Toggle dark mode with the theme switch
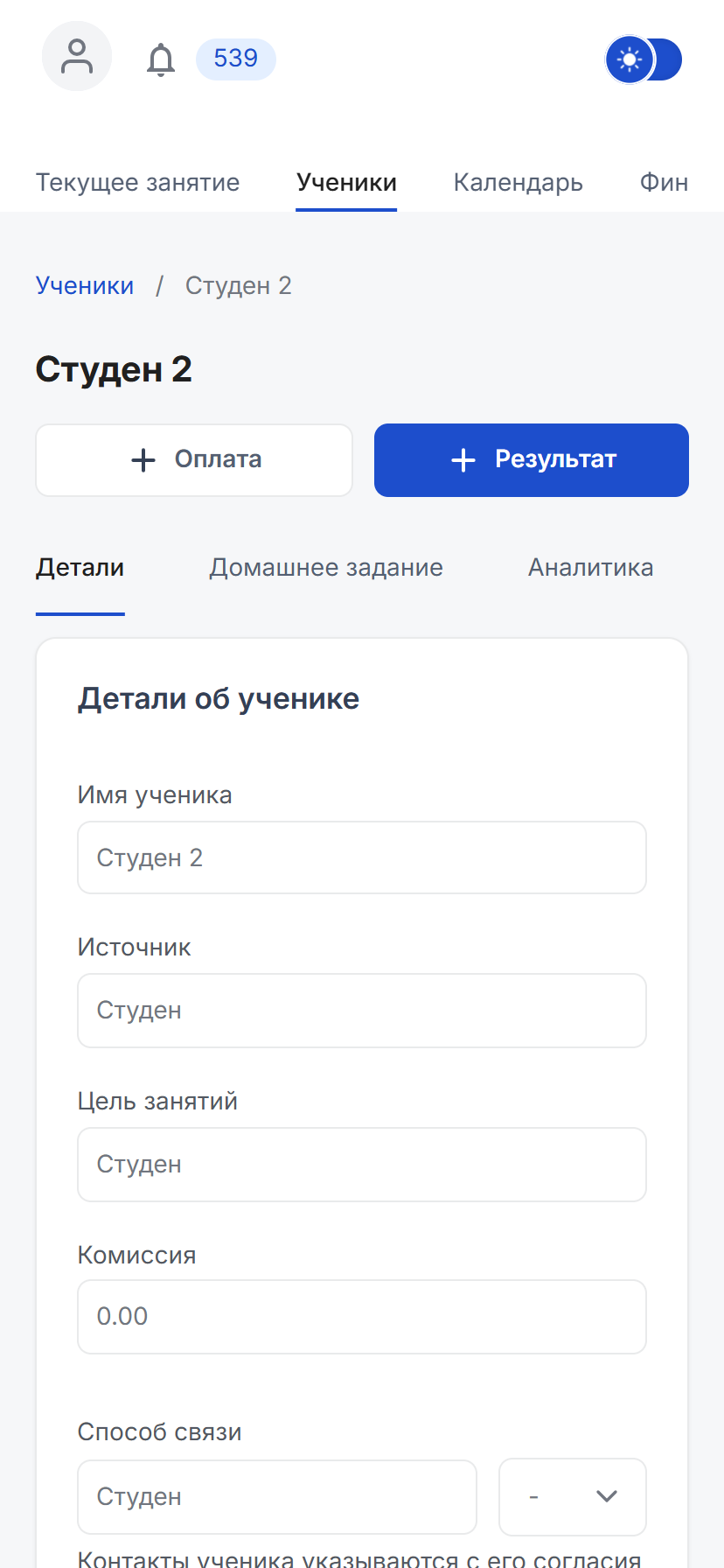The width and height of the screenshot is (724, 1568). 644,59
